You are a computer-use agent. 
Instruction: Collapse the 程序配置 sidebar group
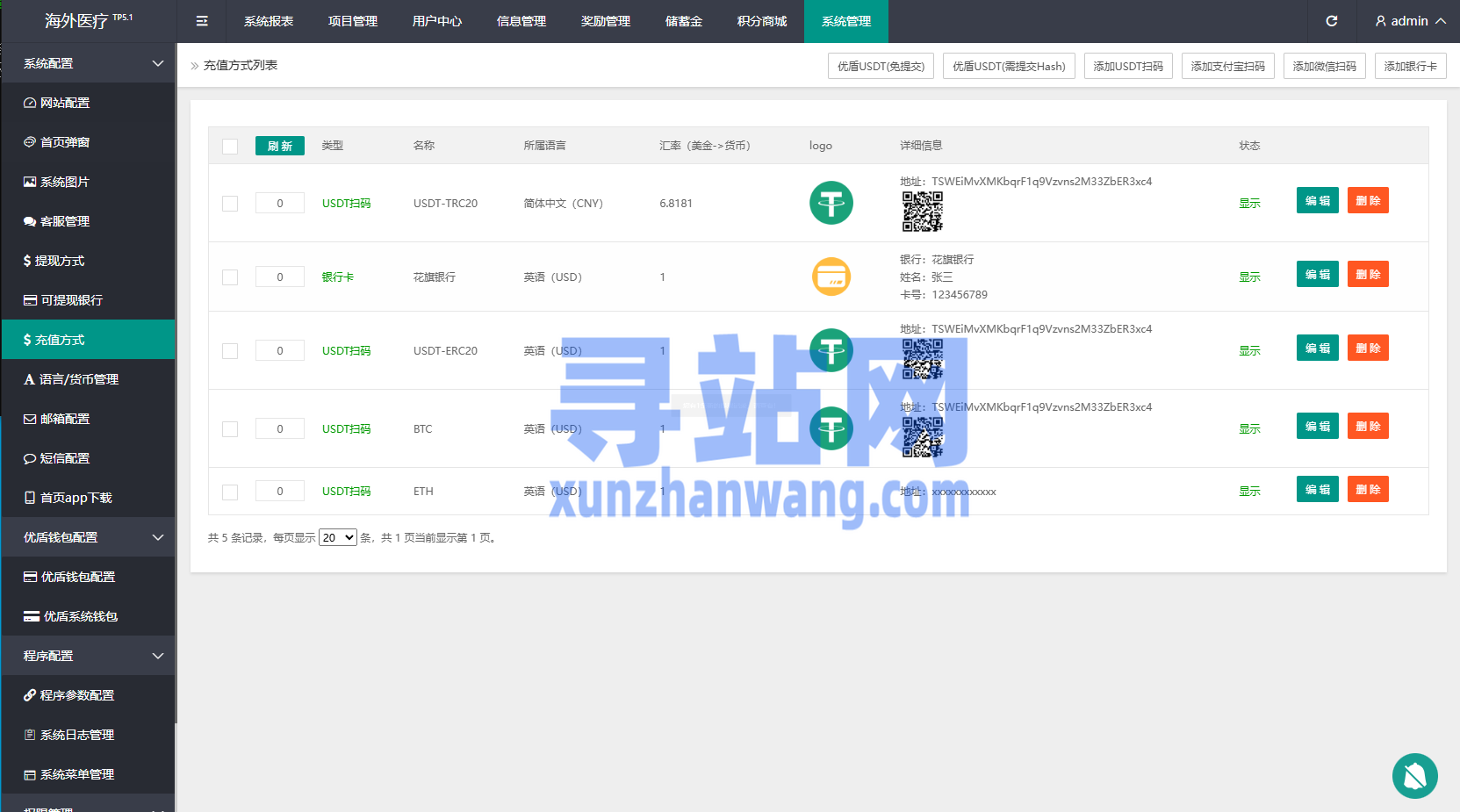point(88,656)
